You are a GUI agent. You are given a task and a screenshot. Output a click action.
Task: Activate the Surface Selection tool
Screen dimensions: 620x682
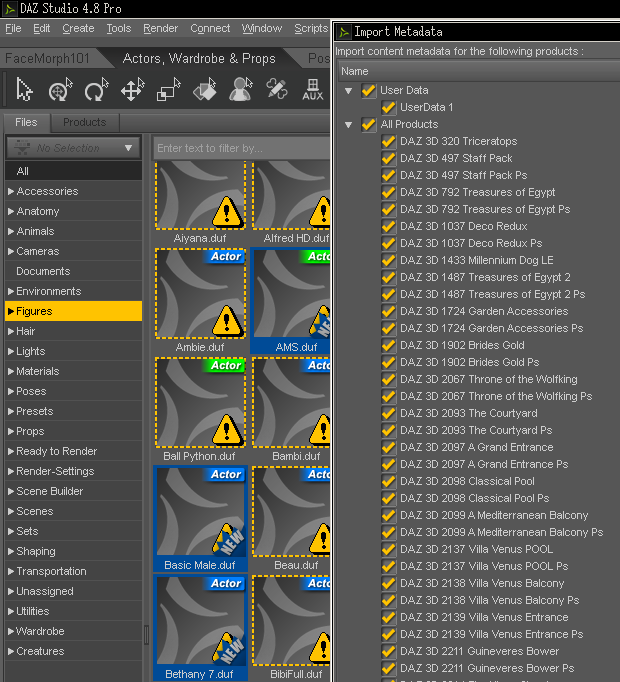[x=204, y=90]
